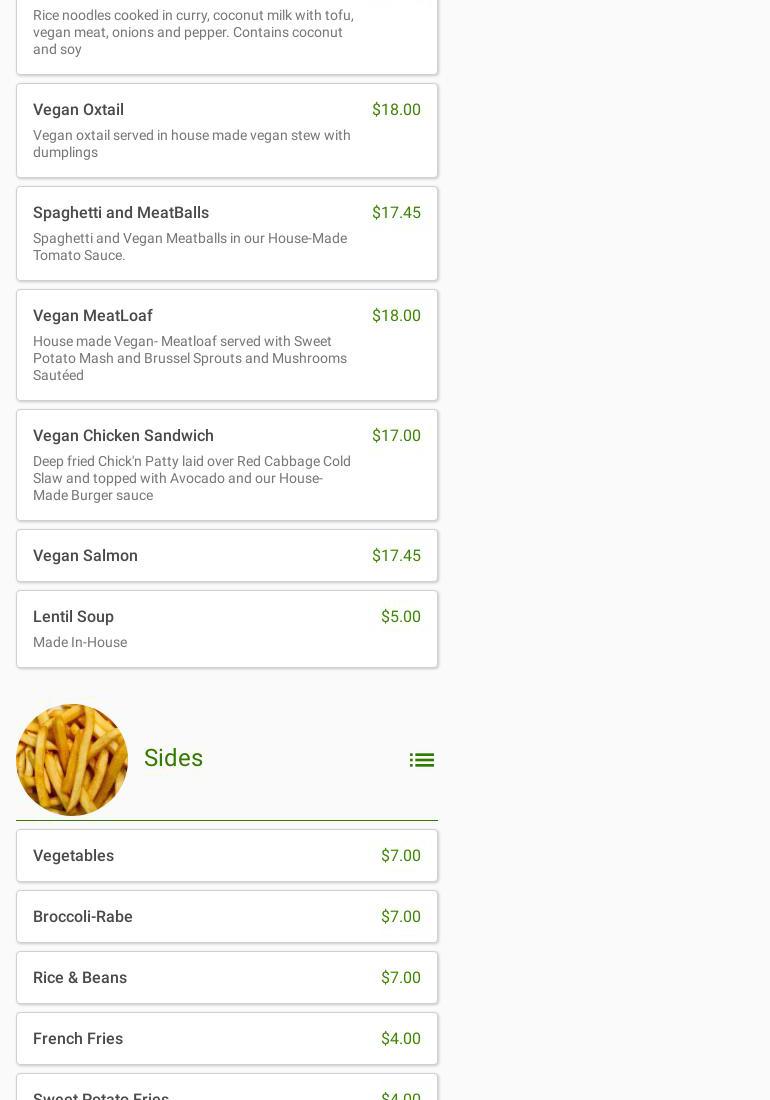770x1100 pixels.
Task: Click the $17.00 Chicken Sandwich price
Action: click(396, 436)
